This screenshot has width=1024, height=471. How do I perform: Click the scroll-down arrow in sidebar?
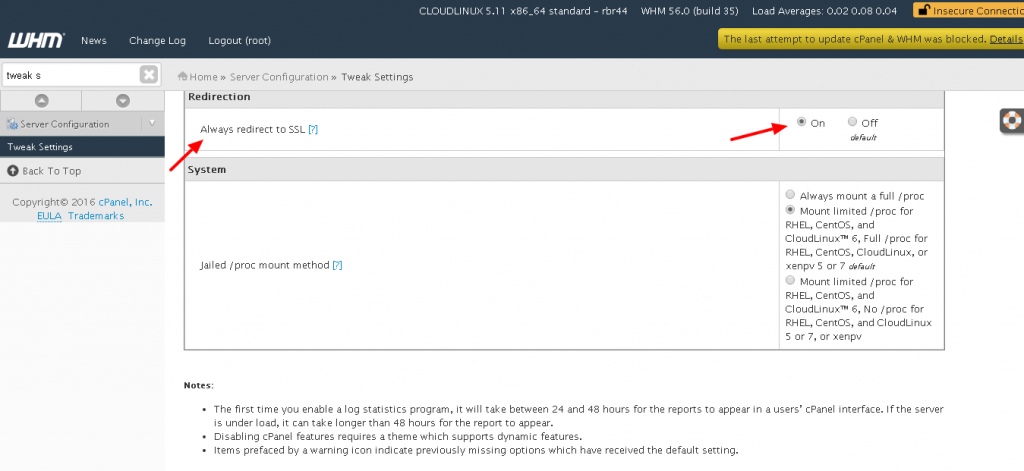click(x=123, y=101)
